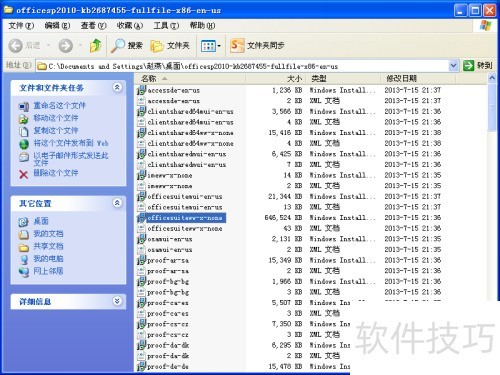Select proof-ar-sa XML file name, 2 KB
The image size is (500, 375).
(168, 271)
